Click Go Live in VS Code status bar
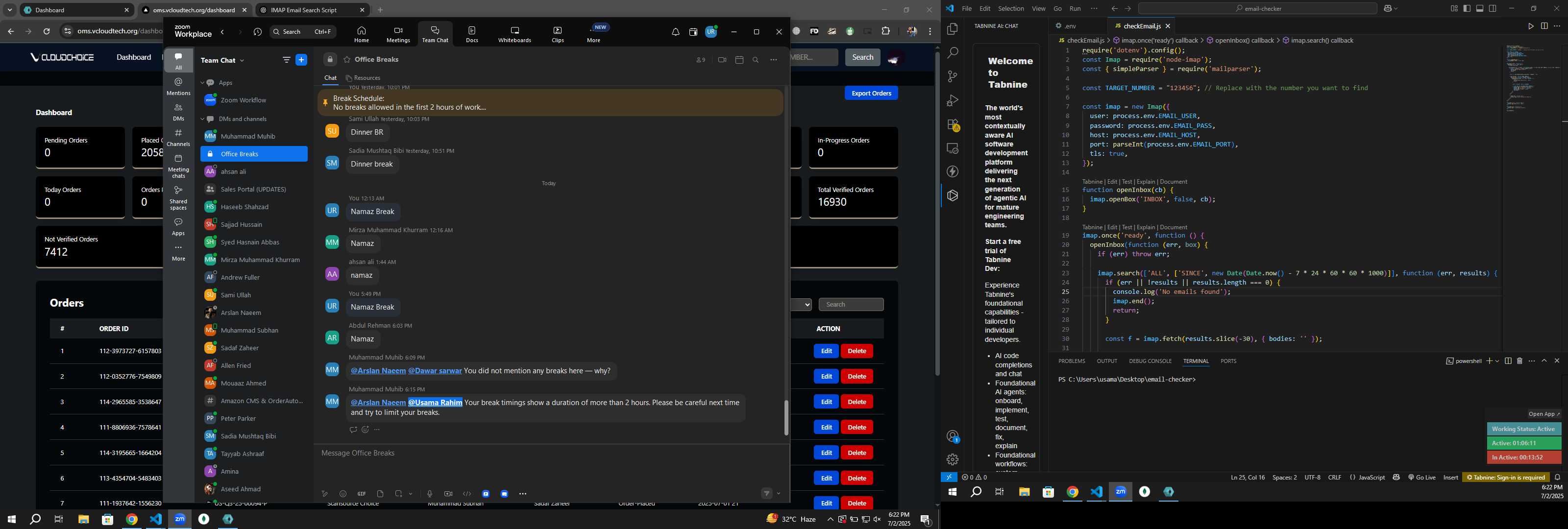Viewport: 1568px width, 529px height. click(1422, 477)
